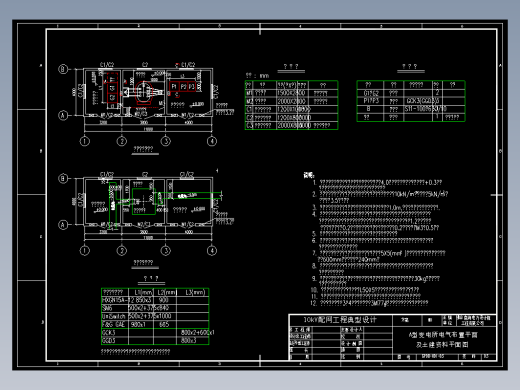
Task: Click the "C3" row label in door table
Action: (x=249, y=126)
